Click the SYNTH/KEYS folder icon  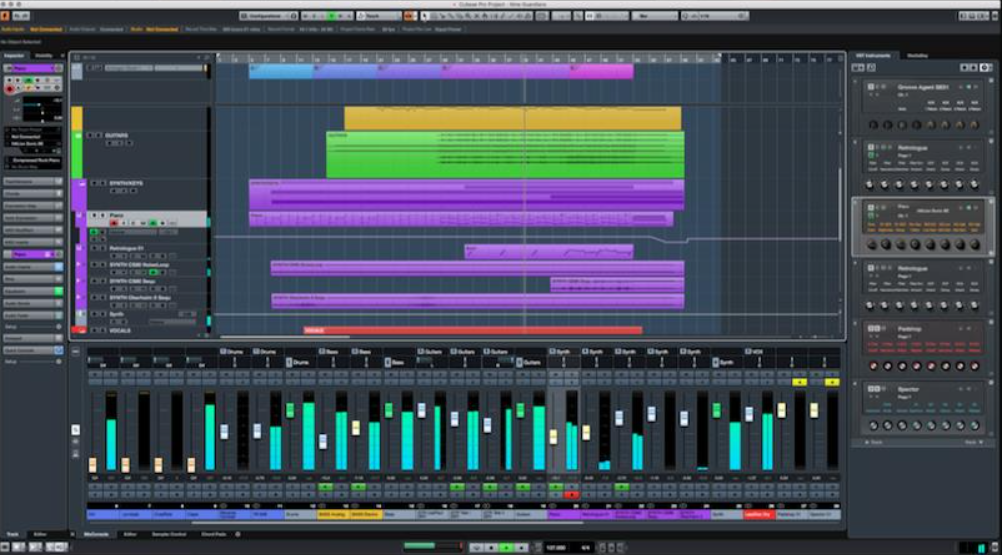coord(81,184)
